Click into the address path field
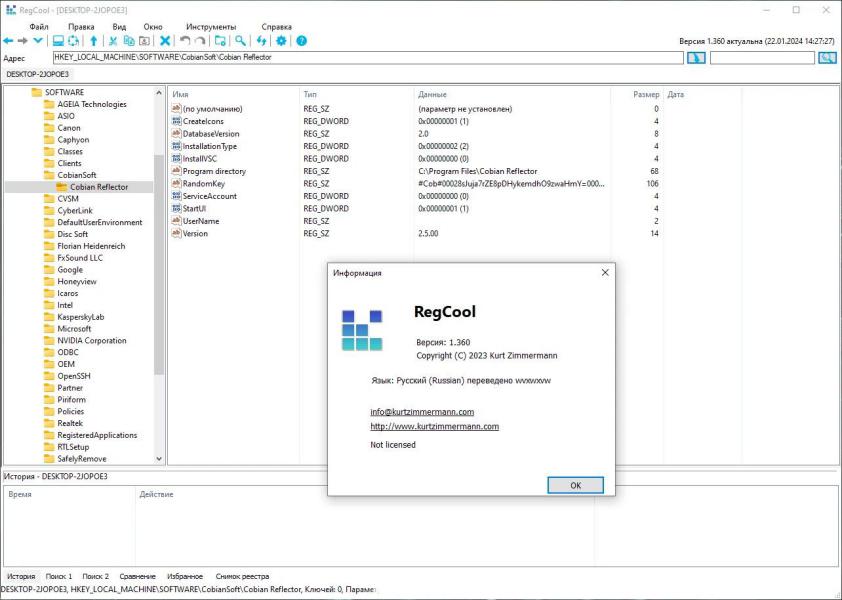Viewport: 842px width, 600px height. click(368, 57)
